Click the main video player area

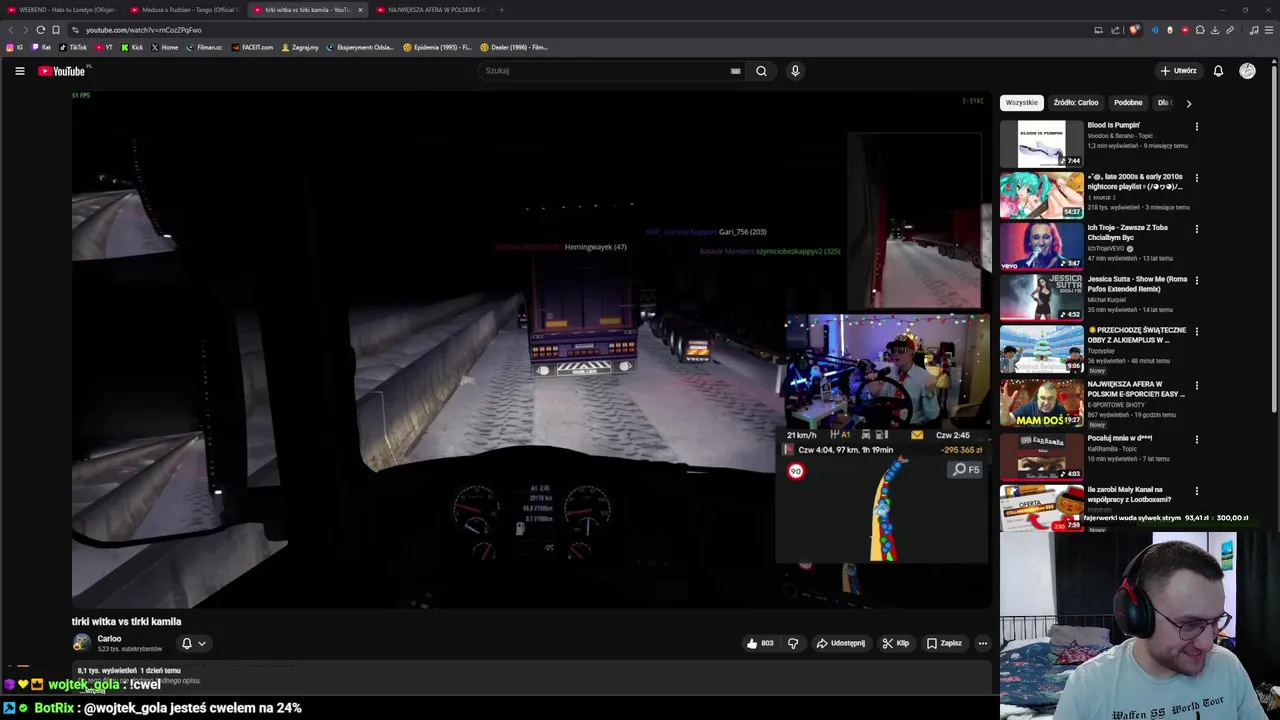coord(531,350)
